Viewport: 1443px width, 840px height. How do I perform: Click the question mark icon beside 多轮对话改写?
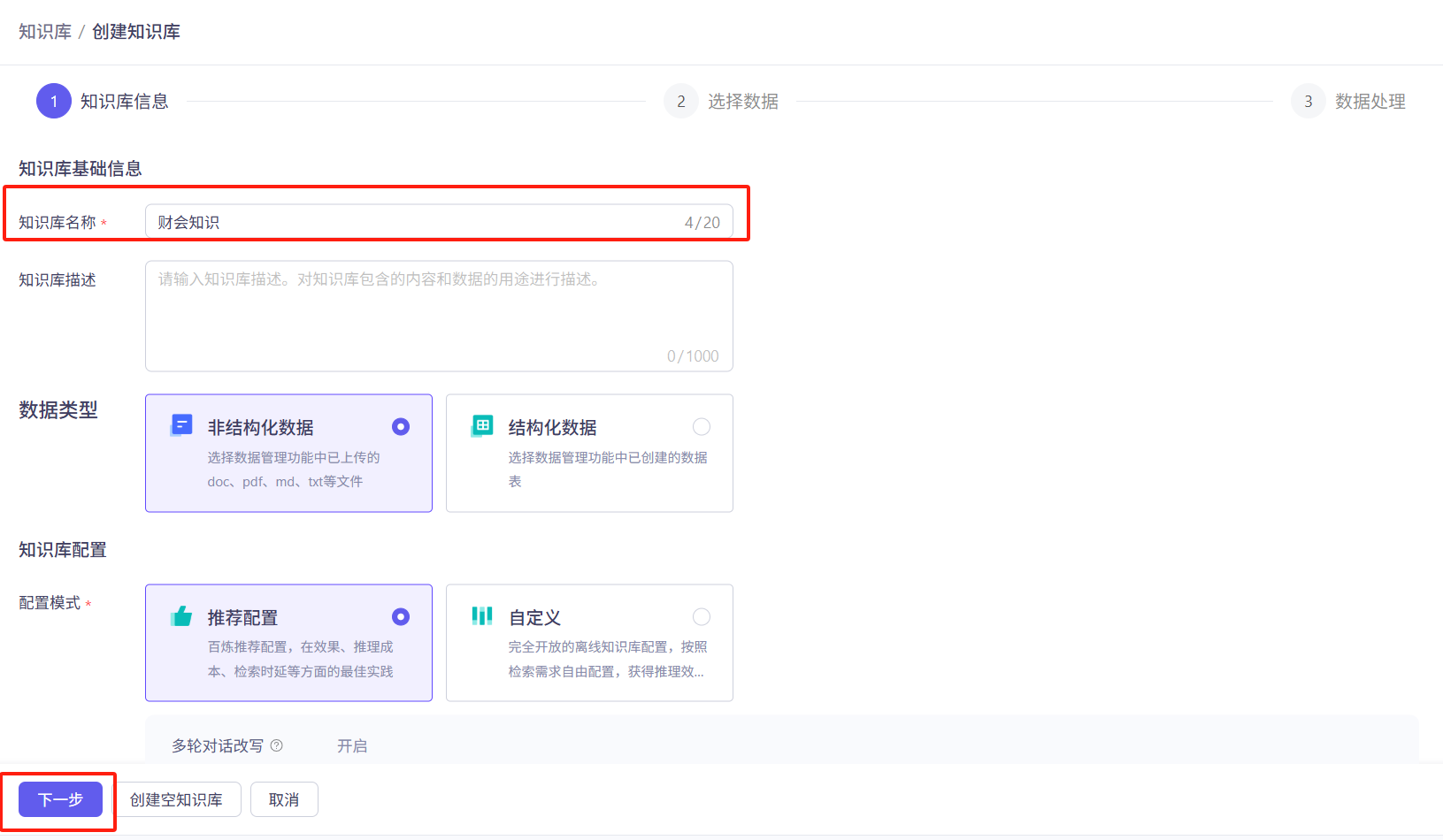[x=277, y=746]
